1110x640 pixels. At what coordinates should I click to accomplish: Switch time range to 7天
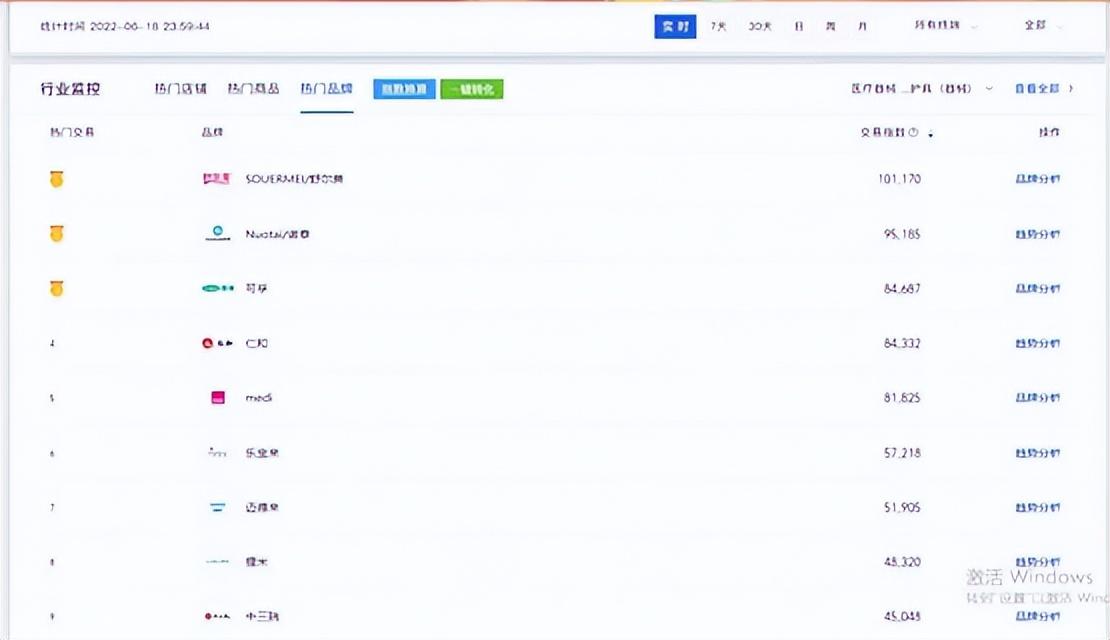coord(718,27)
